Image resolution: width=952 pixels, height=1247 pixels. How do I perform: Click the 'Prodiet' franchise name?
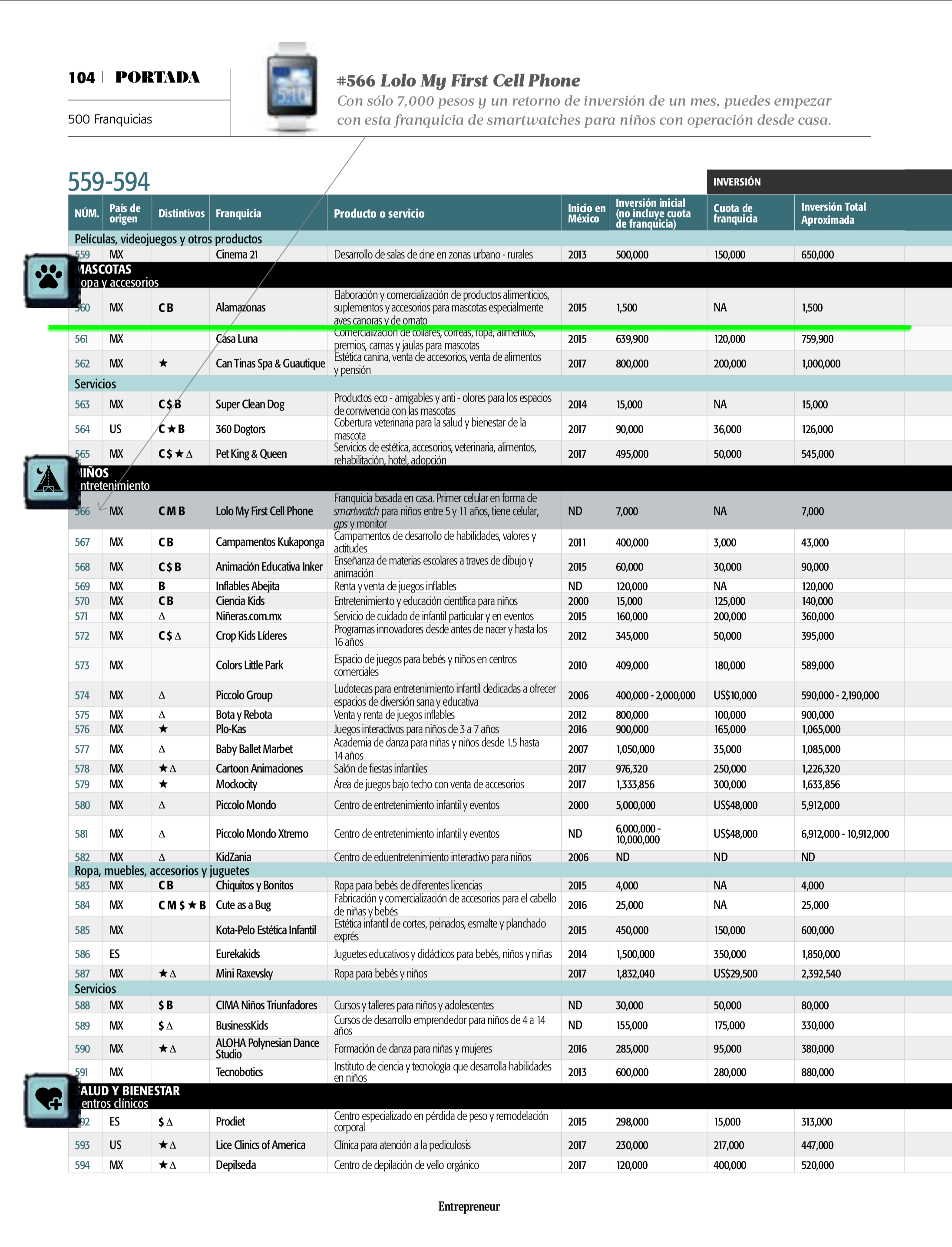(230, 1122)
